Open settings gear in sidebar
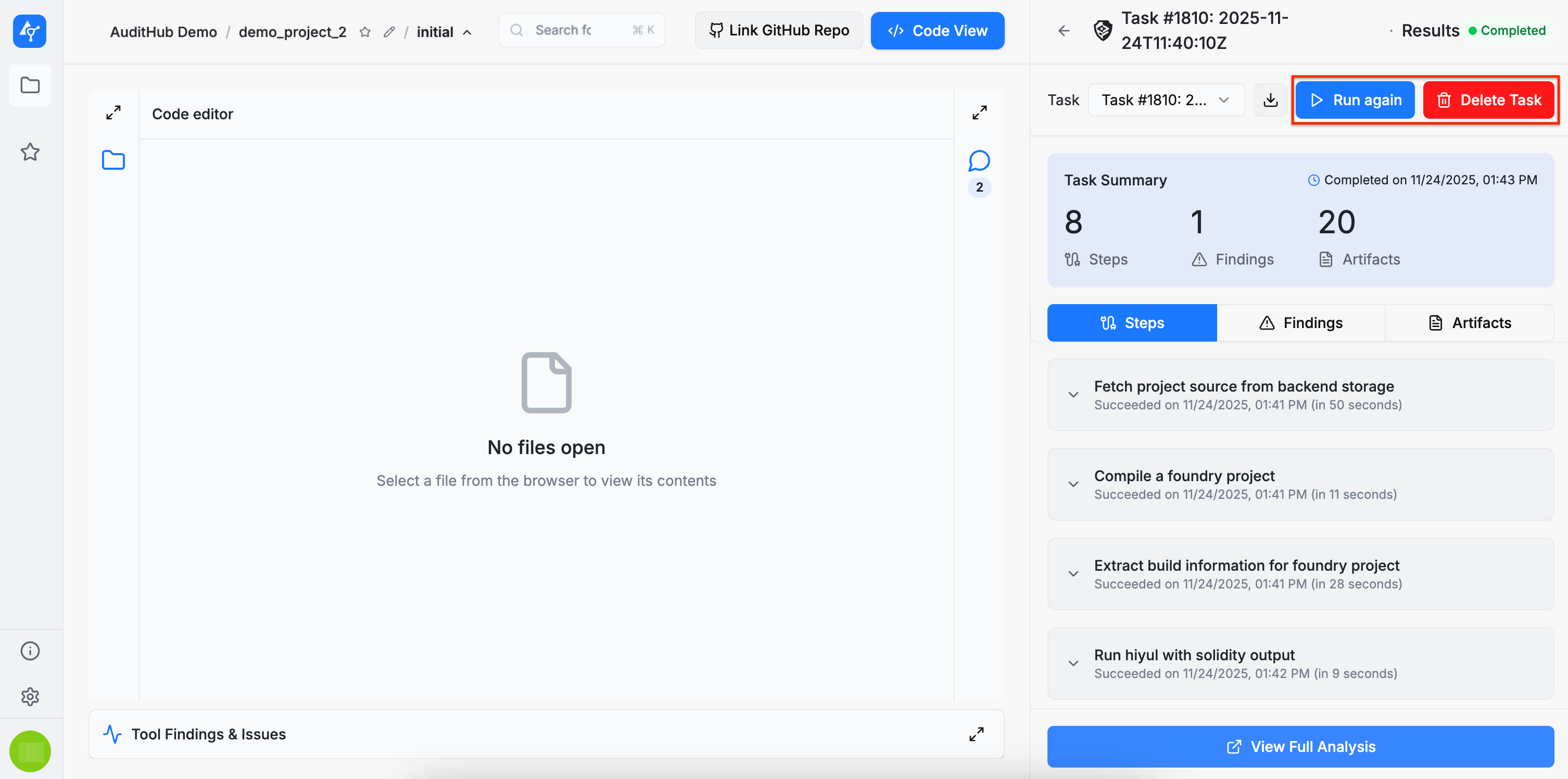1568x779 pixels. 30,696
